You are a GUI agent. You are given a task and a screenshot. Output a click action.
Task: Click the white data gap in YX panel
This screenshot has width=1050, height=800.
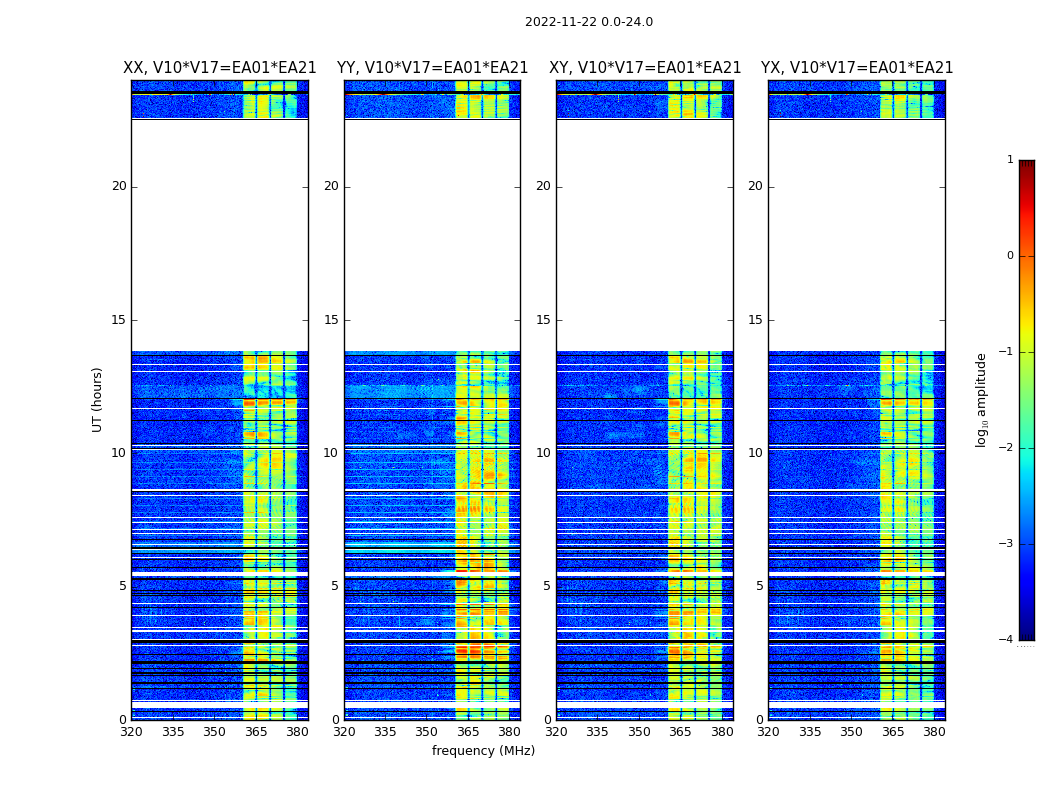click(x=856, y=235)
